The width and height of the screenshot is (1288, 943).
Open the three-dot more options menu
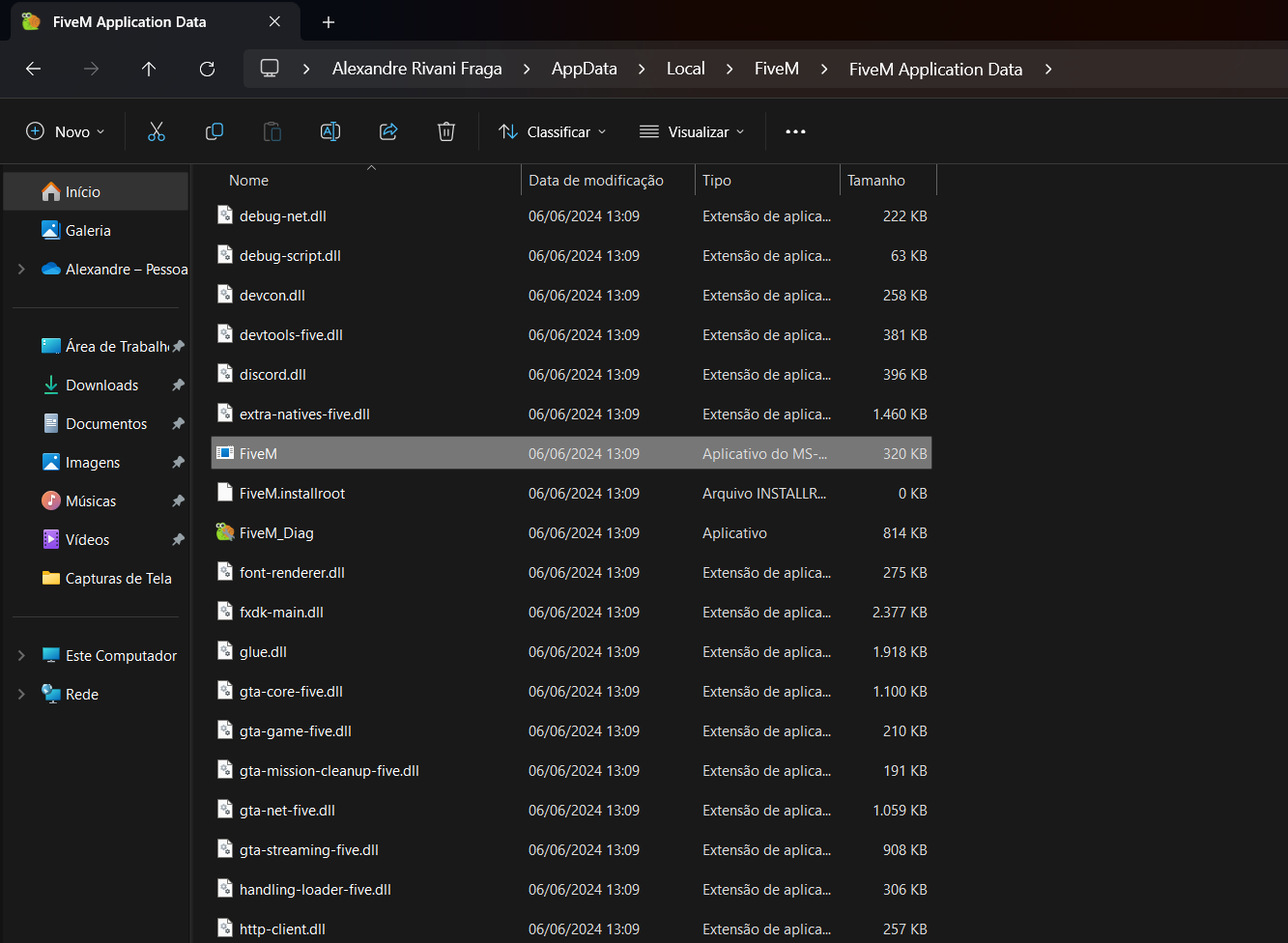pyautogui.click(x=795, y=131)
